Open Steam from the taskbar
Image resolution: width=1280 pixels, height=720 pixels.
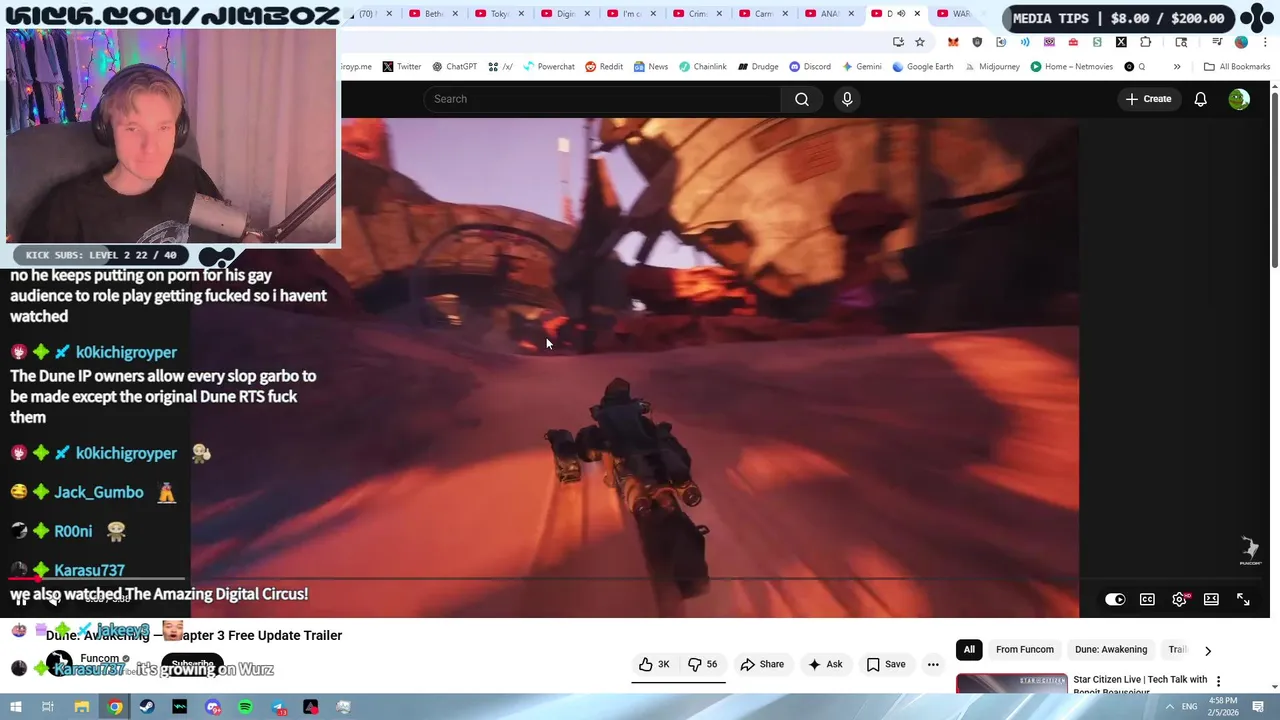click(x=147, y=707)
